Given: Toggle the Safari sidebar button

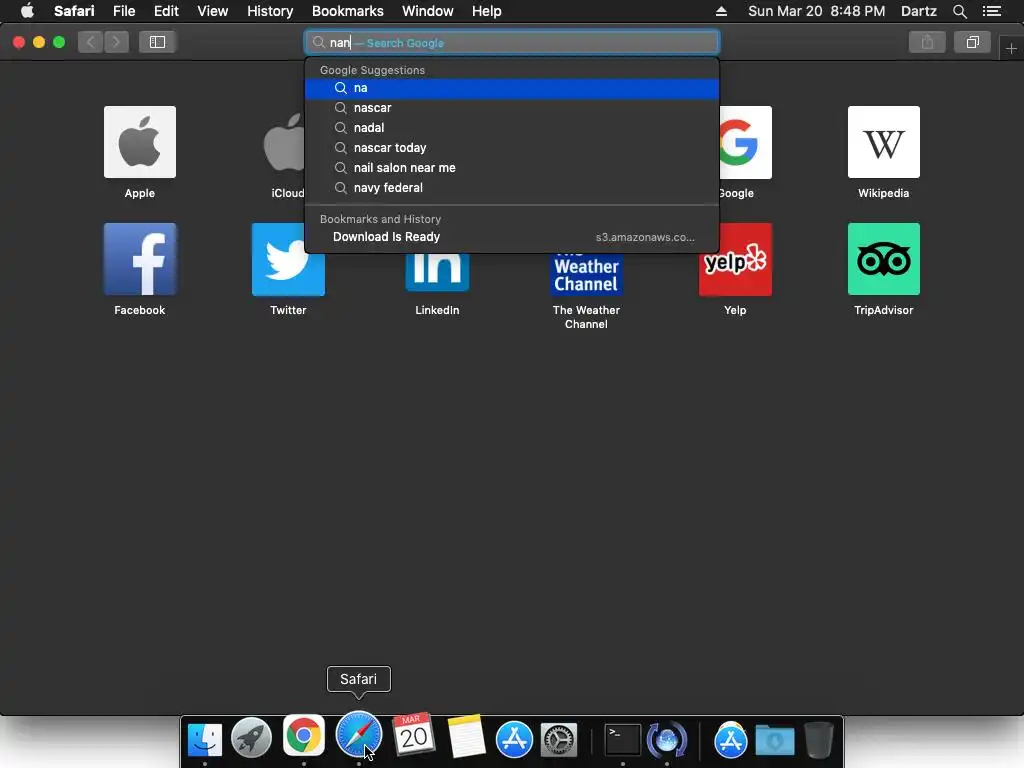Looking at the screenshot, I should [x=157, y=42].
